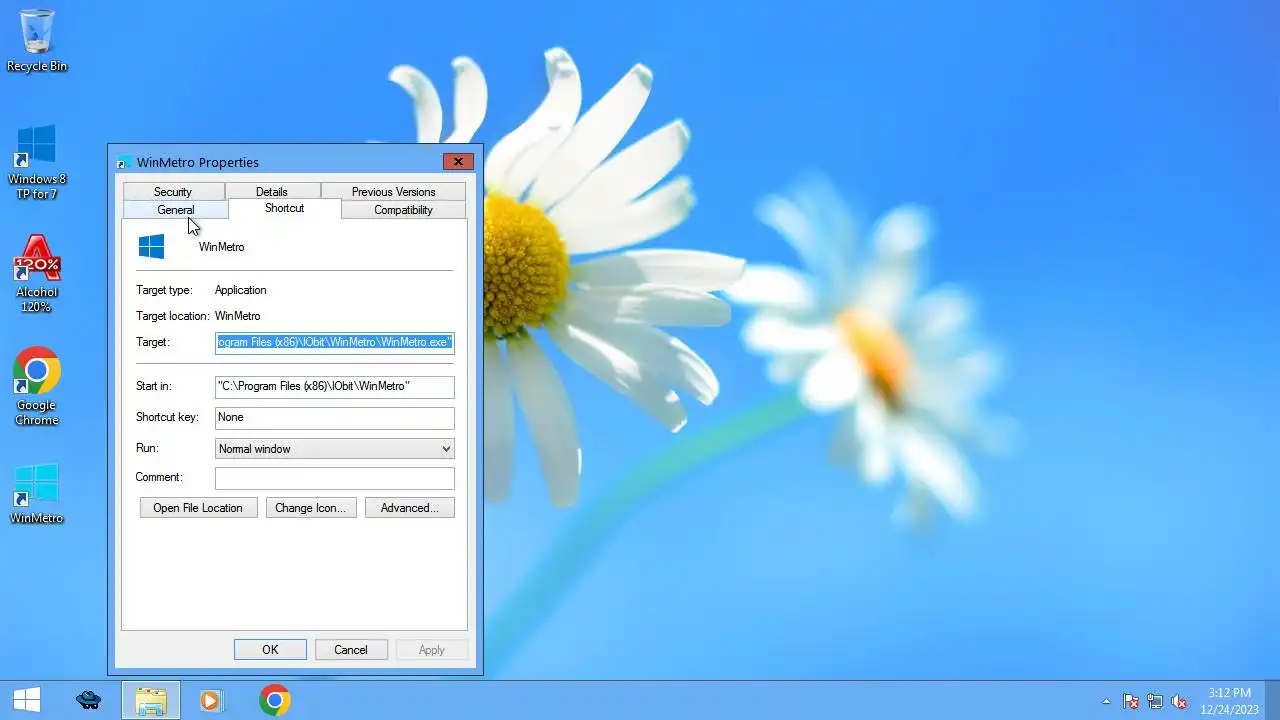
Task: Expand the Run dropdown list
Action: (x=335, y=449)
